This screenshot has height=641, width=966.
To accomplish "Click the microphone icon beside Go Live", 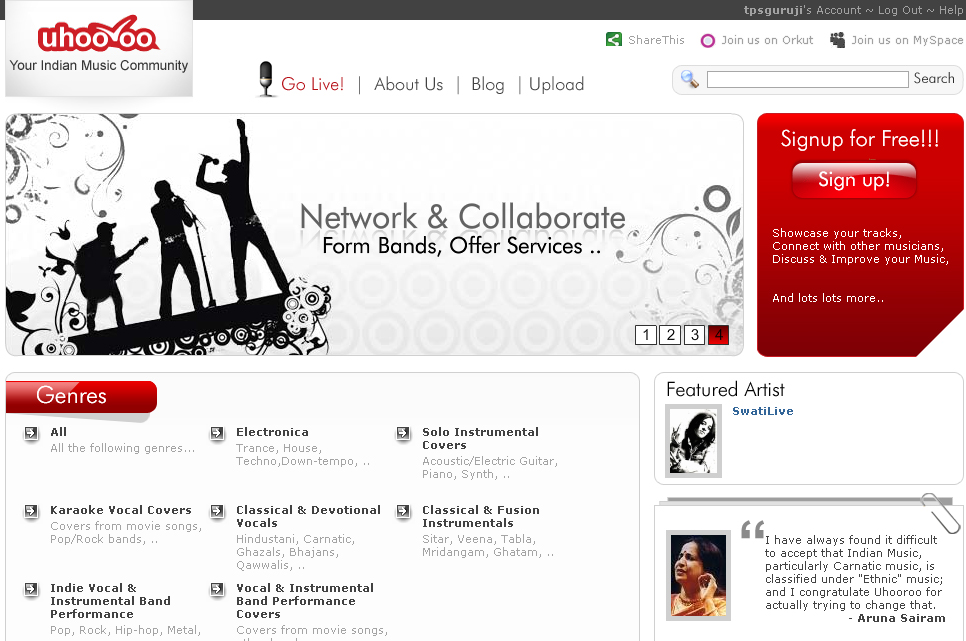I will pyautogui.click(x=266, y=79).
